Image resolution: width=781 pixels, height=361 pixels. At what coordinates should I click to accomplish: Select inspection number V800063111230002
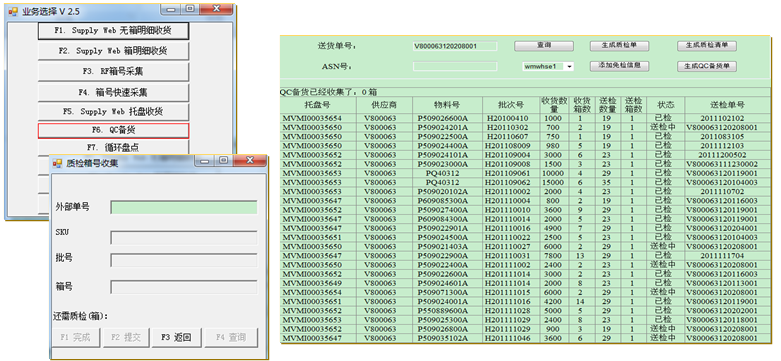point(721,164)
